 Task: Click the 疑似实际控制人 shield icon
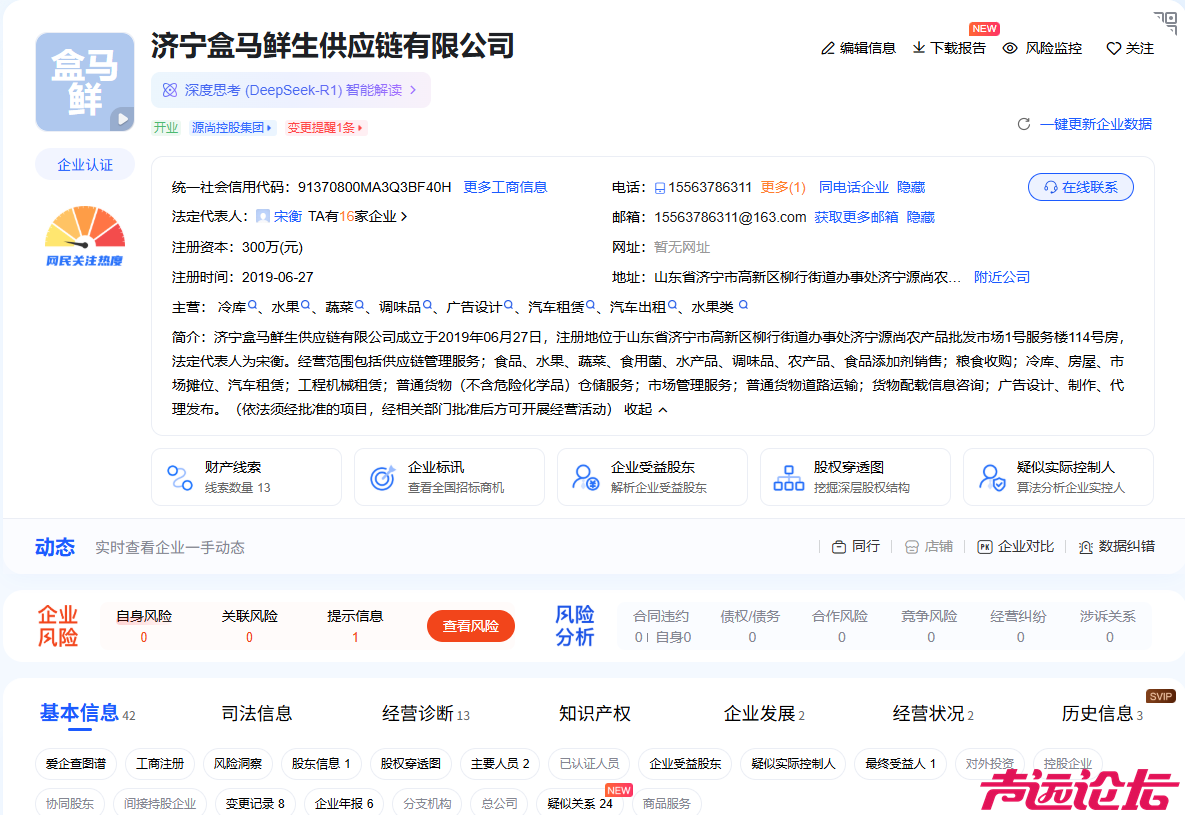pyautogui.click(x=992, y=478)
